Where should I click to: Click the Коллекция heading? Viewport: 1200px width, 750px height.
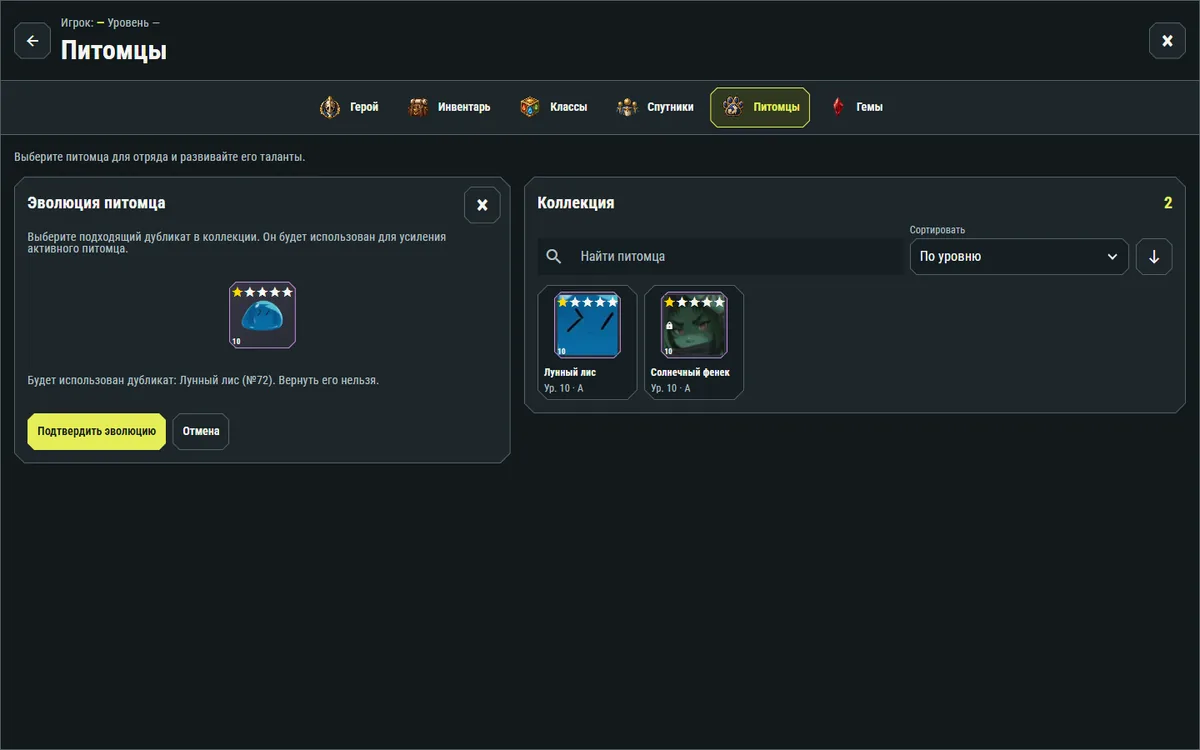tap(576, 203)
